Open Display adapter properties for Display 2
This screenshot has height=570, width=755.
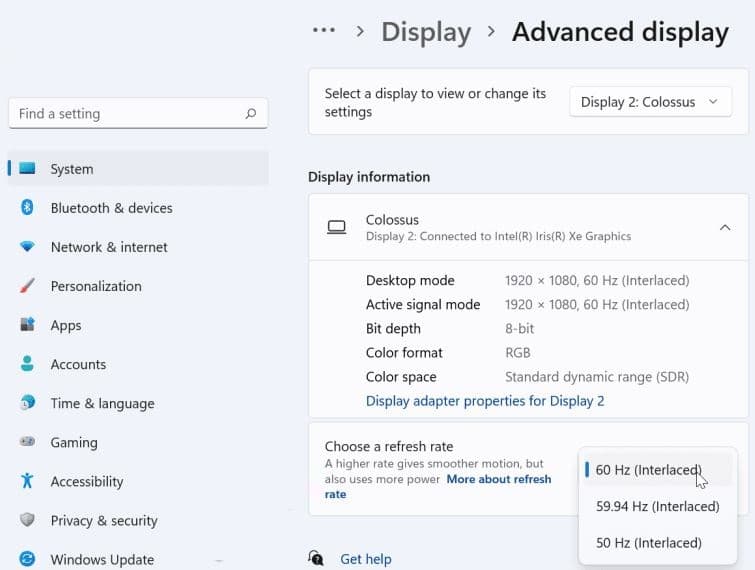pyautogui.click(x=485, y=401)
